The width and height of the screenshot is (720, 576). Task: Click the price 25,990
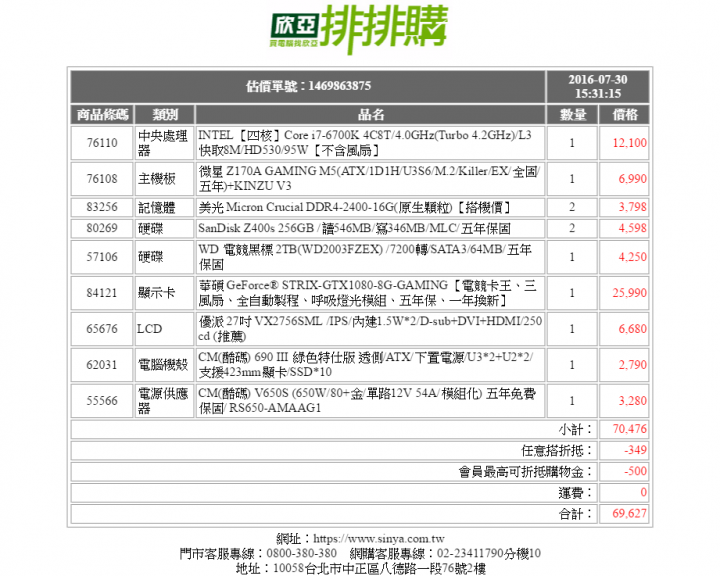click(x=629, y=293)
